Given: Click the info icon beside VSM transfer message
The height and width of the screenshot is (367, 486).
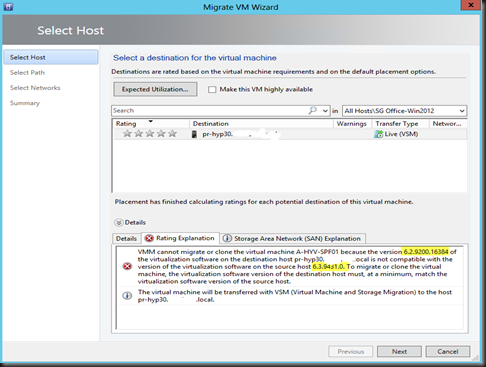Looking at the screenshot, I should click(x=127, y=296).
